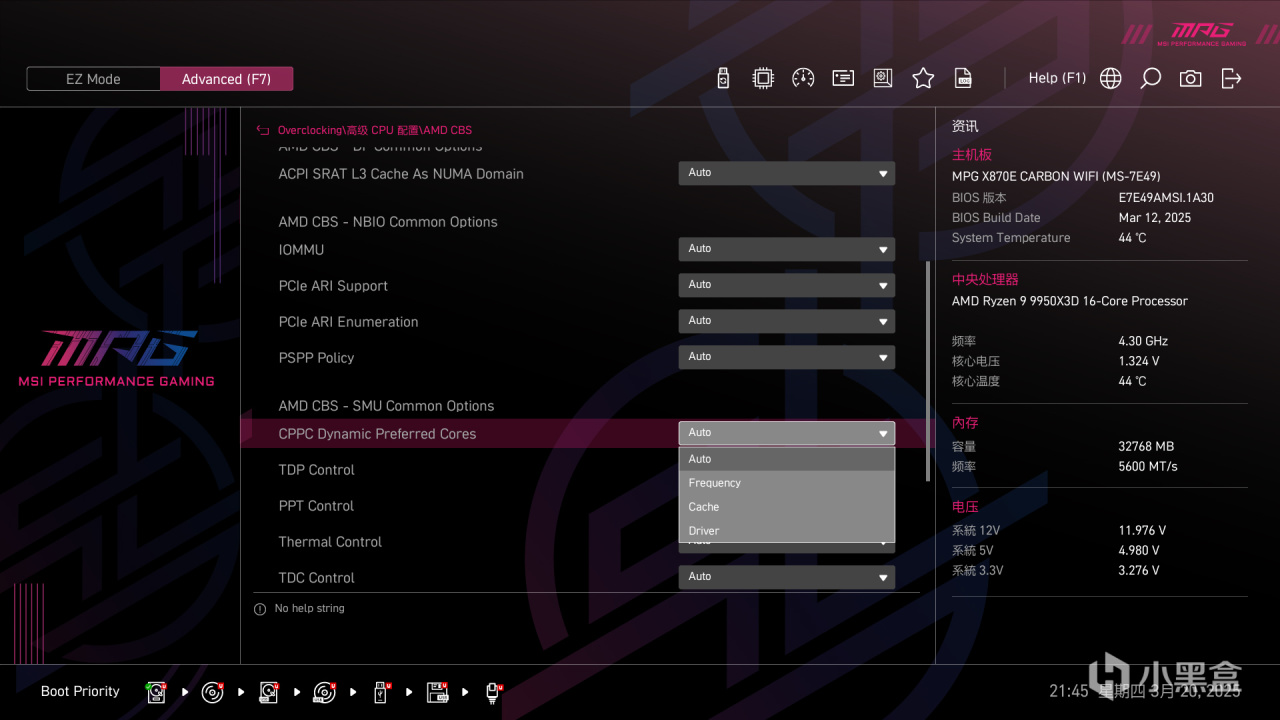Go back using the breadcrumb return arrow
1280x720 pixels.
(x=263, y=130)
